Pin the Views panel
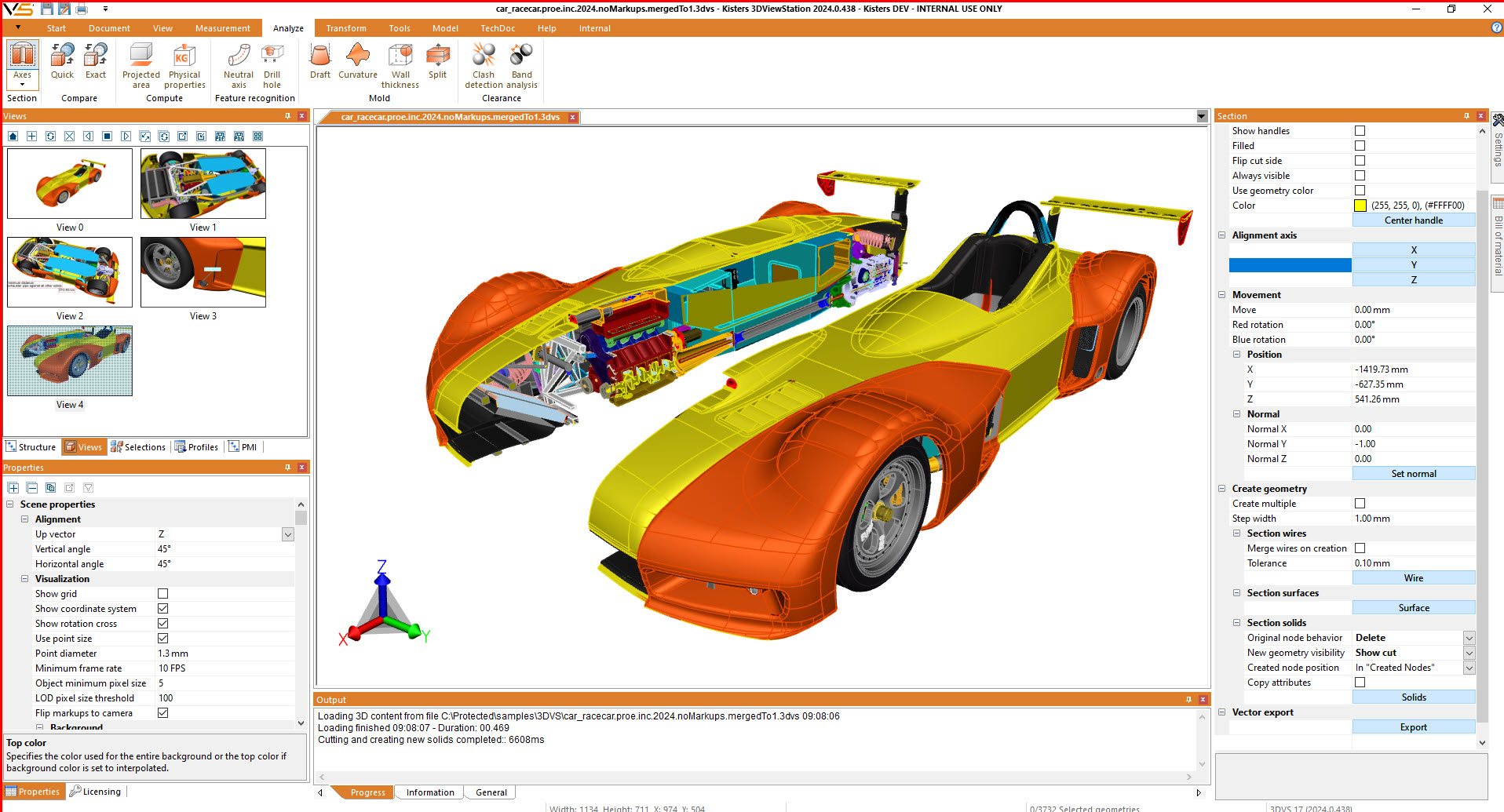The width and height of the screenshot is (1504, 812). tap(288, 116)
